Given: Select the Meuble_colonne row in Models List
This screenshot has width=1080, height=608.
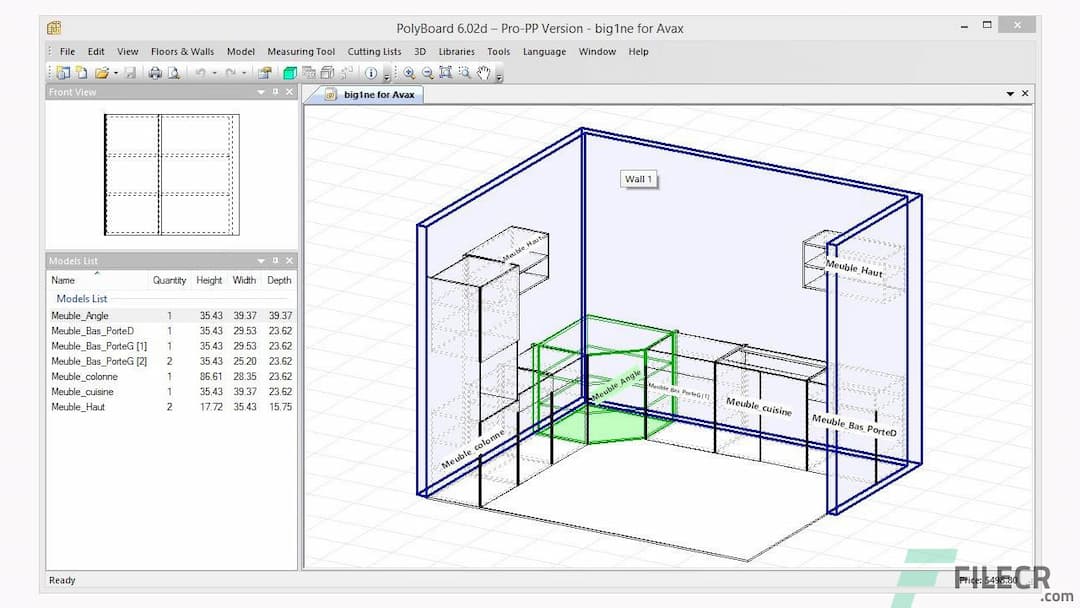Looking at the screenshot, I should 87,376.
